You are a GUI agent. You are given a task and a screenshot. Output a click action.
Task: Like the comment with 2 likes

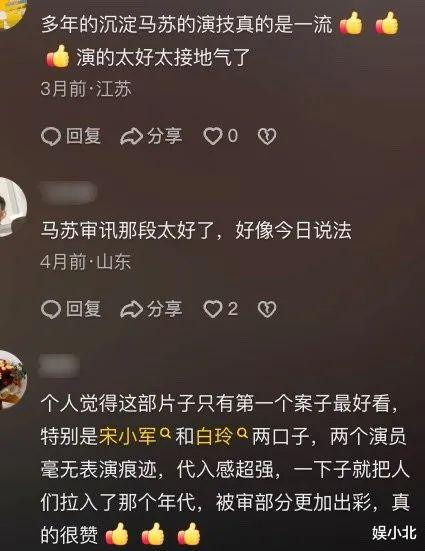220,309
